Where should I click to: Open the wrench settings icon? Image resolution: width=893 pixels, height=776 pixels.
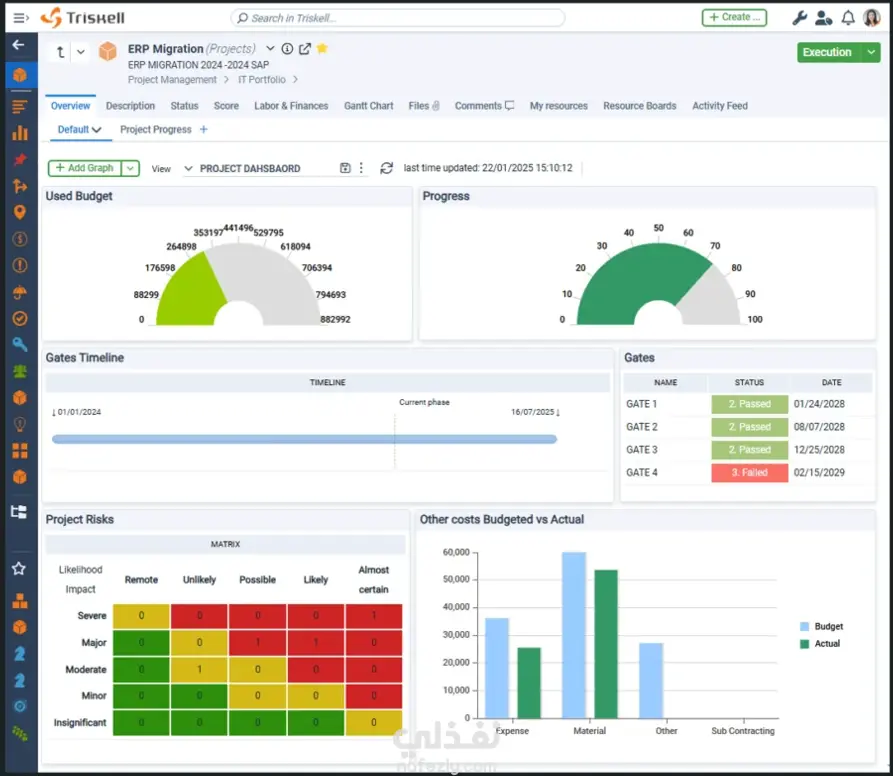[x=800, y=18]
